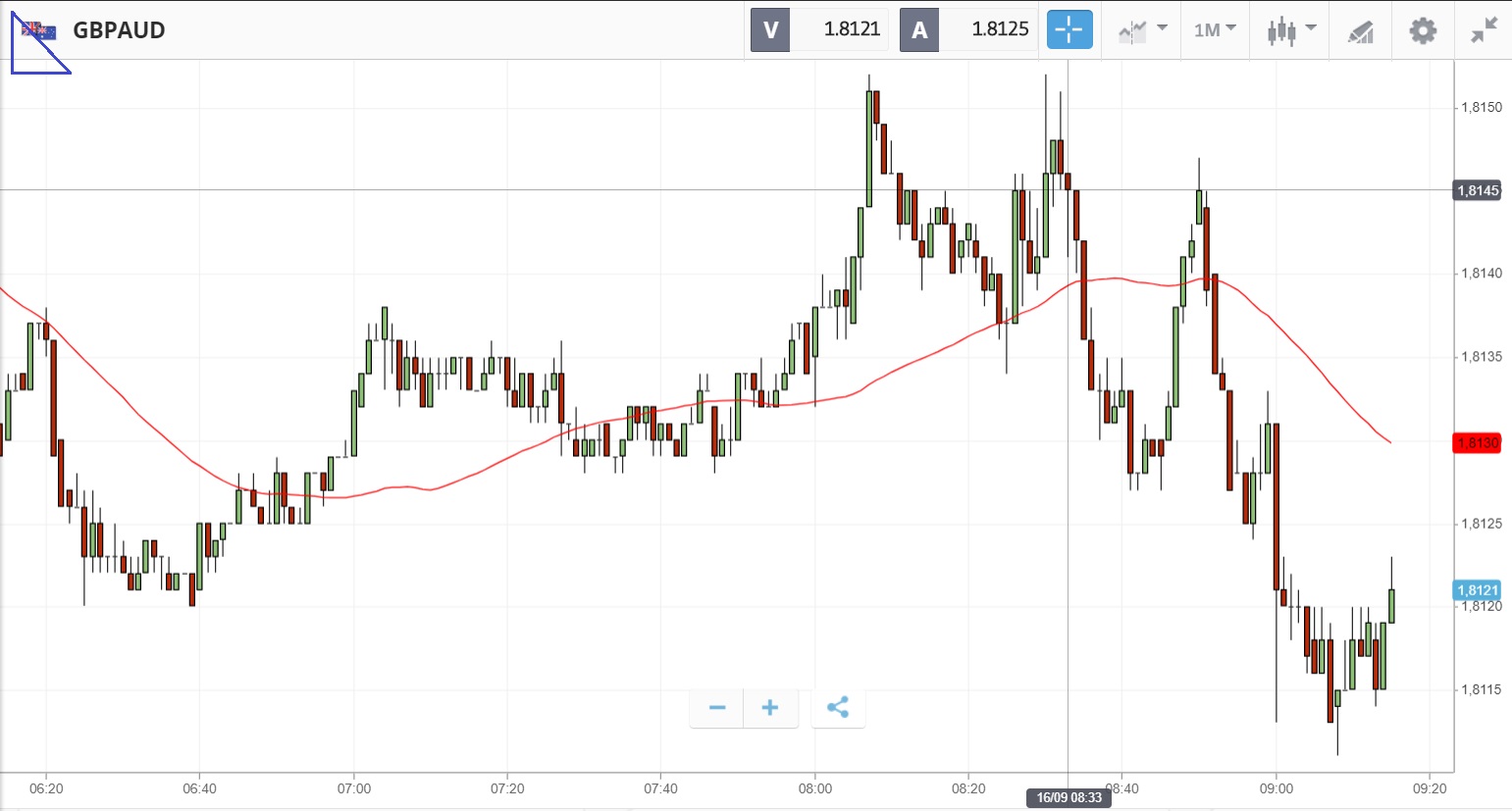Click the crosshair time label 16/09 08:33
The image size is (1512, 811).
1069,797
